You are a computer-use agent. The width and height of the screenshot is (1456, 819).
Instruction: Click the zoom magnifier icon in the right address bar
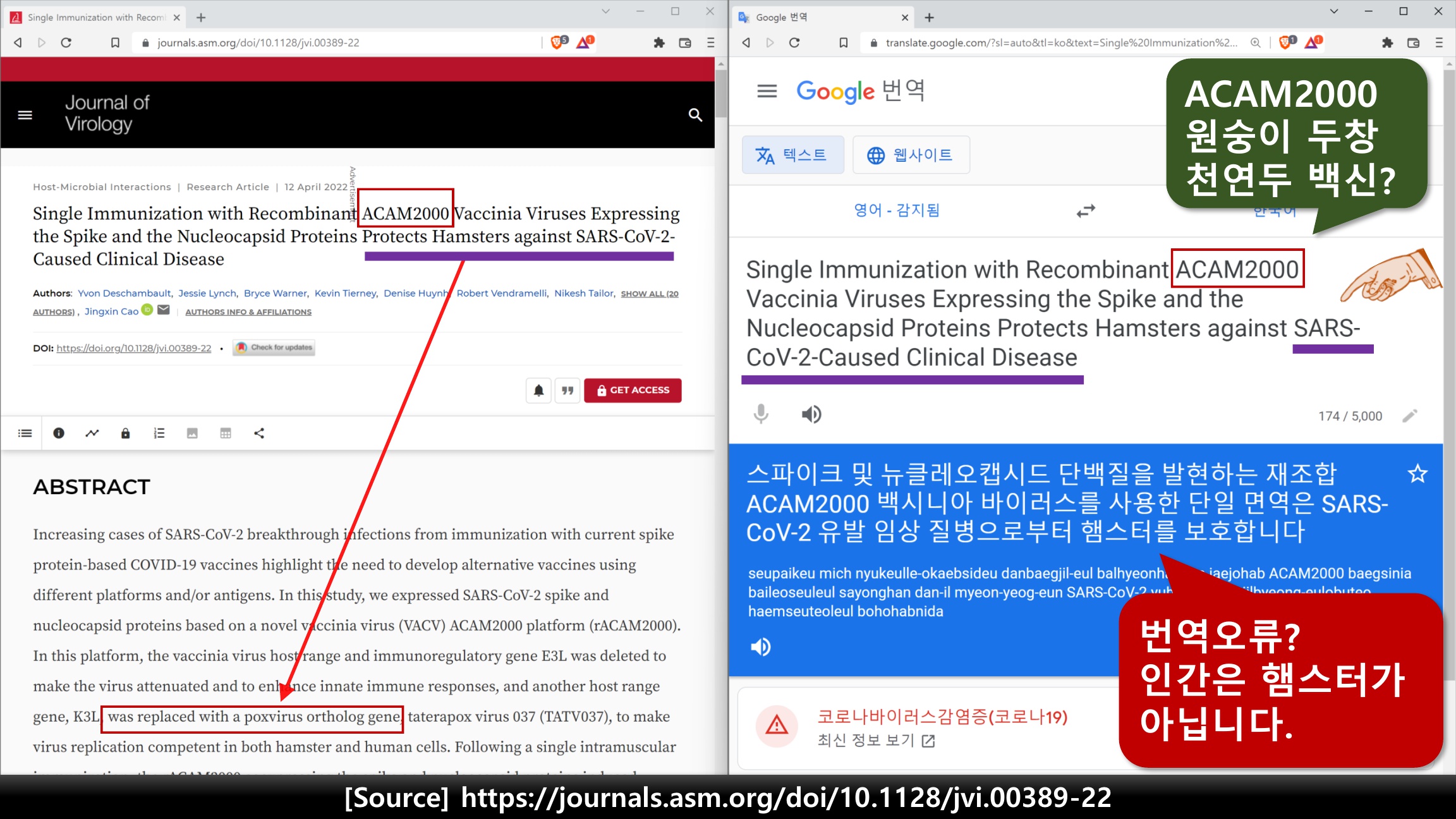(x=1256, y=43)
